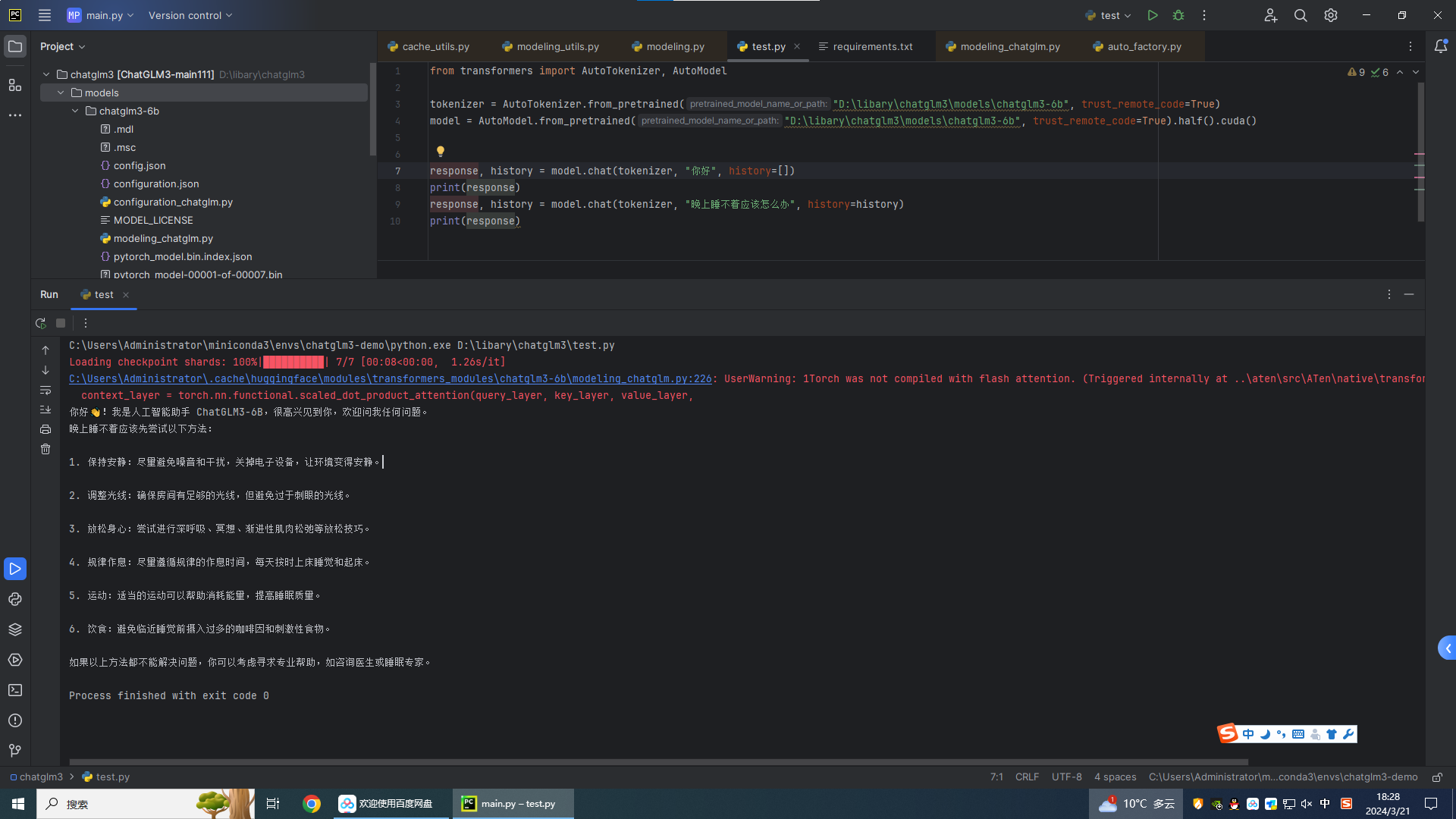Switch to cache_utils.py tab

click(x=428, y=46)
